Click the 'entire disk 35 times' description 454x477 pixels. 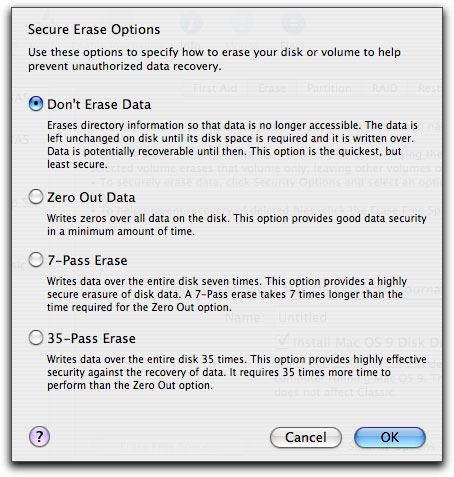click(237, 372)
